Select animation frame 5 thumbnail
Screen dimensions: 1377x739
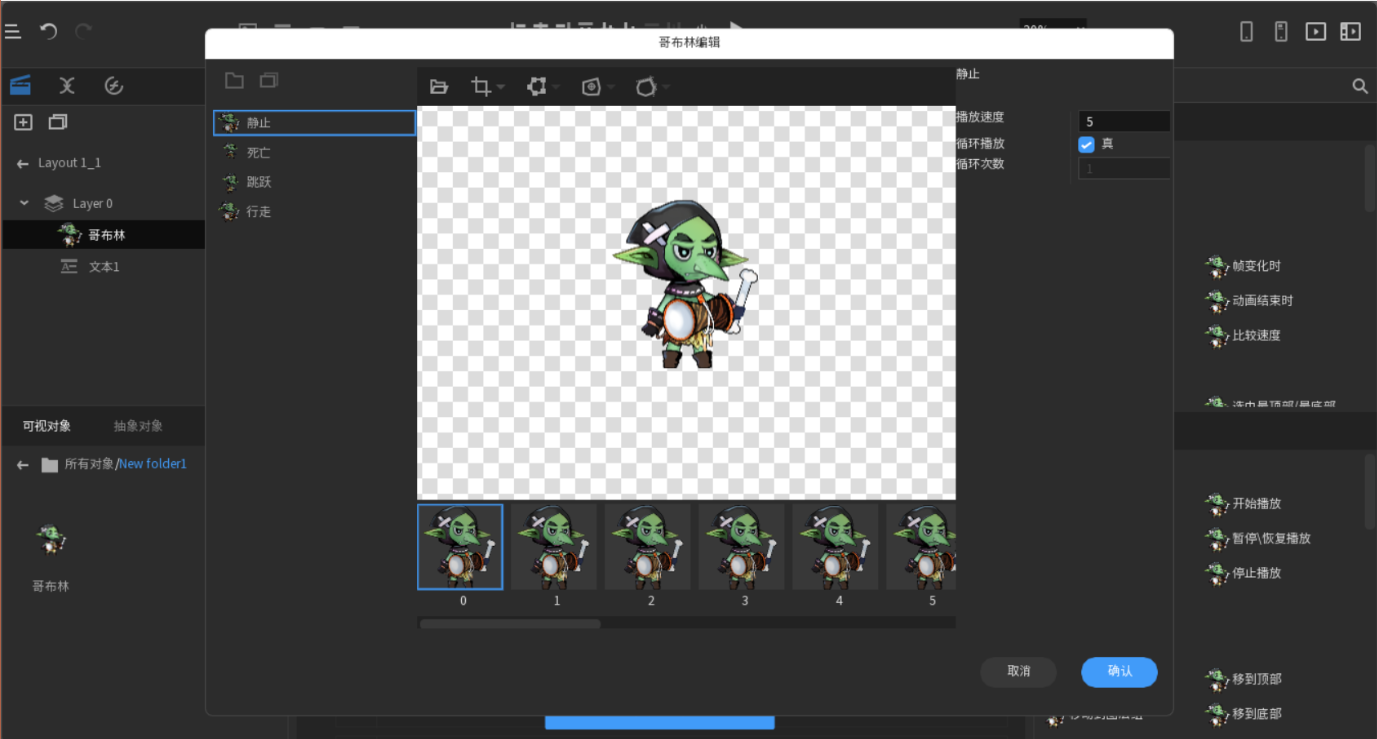click(921, 546)
